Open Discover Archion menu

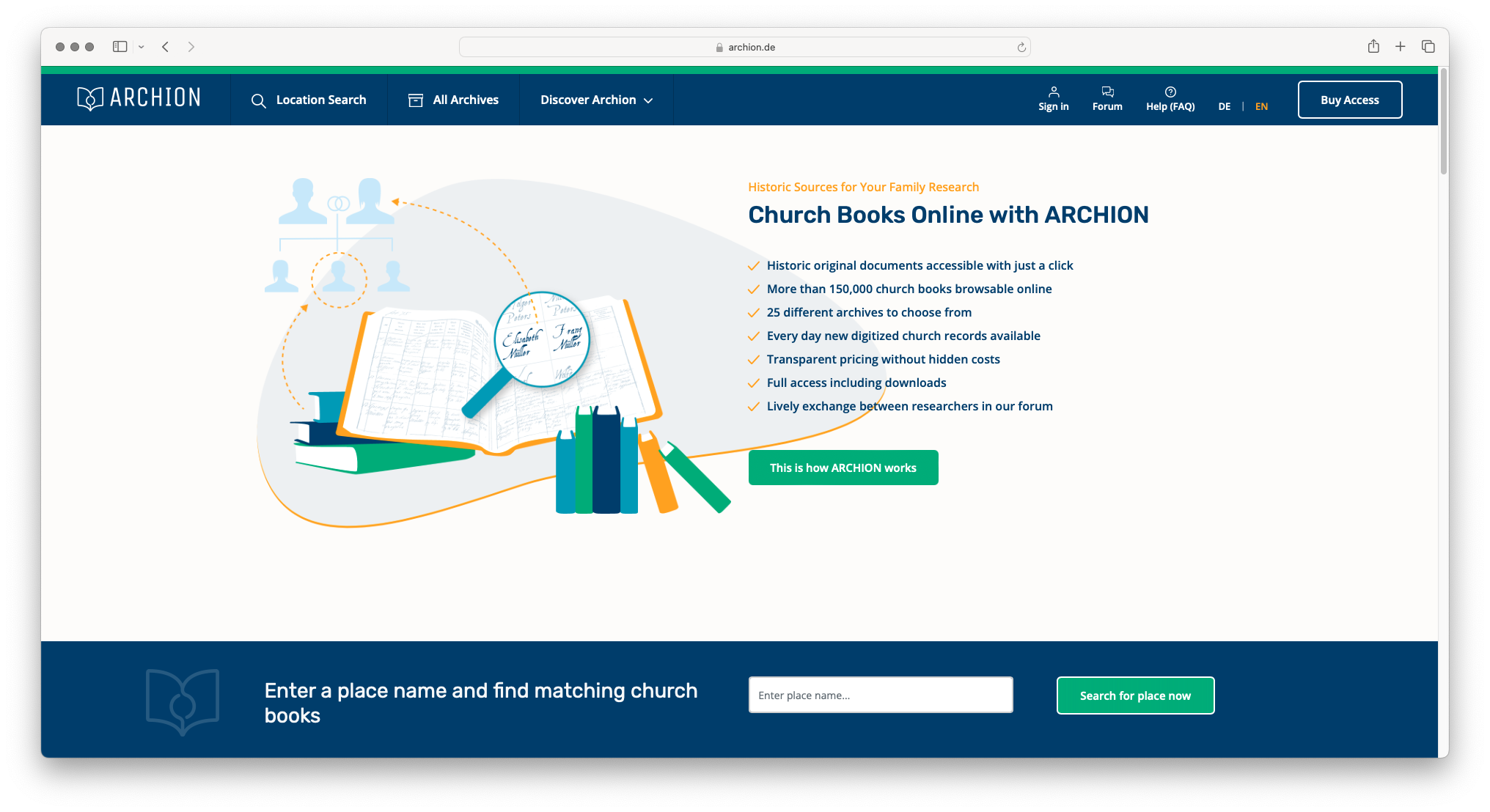point(596,100)
